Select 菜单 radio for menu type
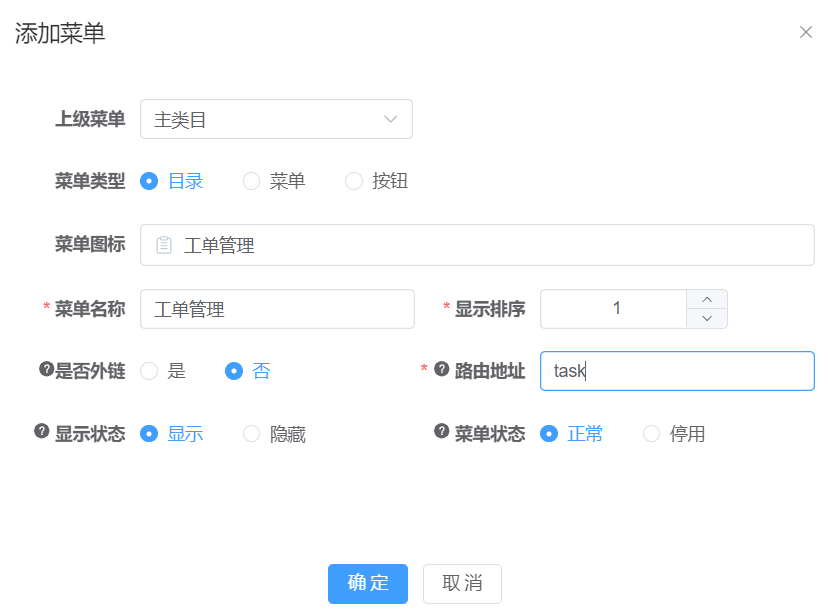This screenshot has width=828, height=614. 252,181
